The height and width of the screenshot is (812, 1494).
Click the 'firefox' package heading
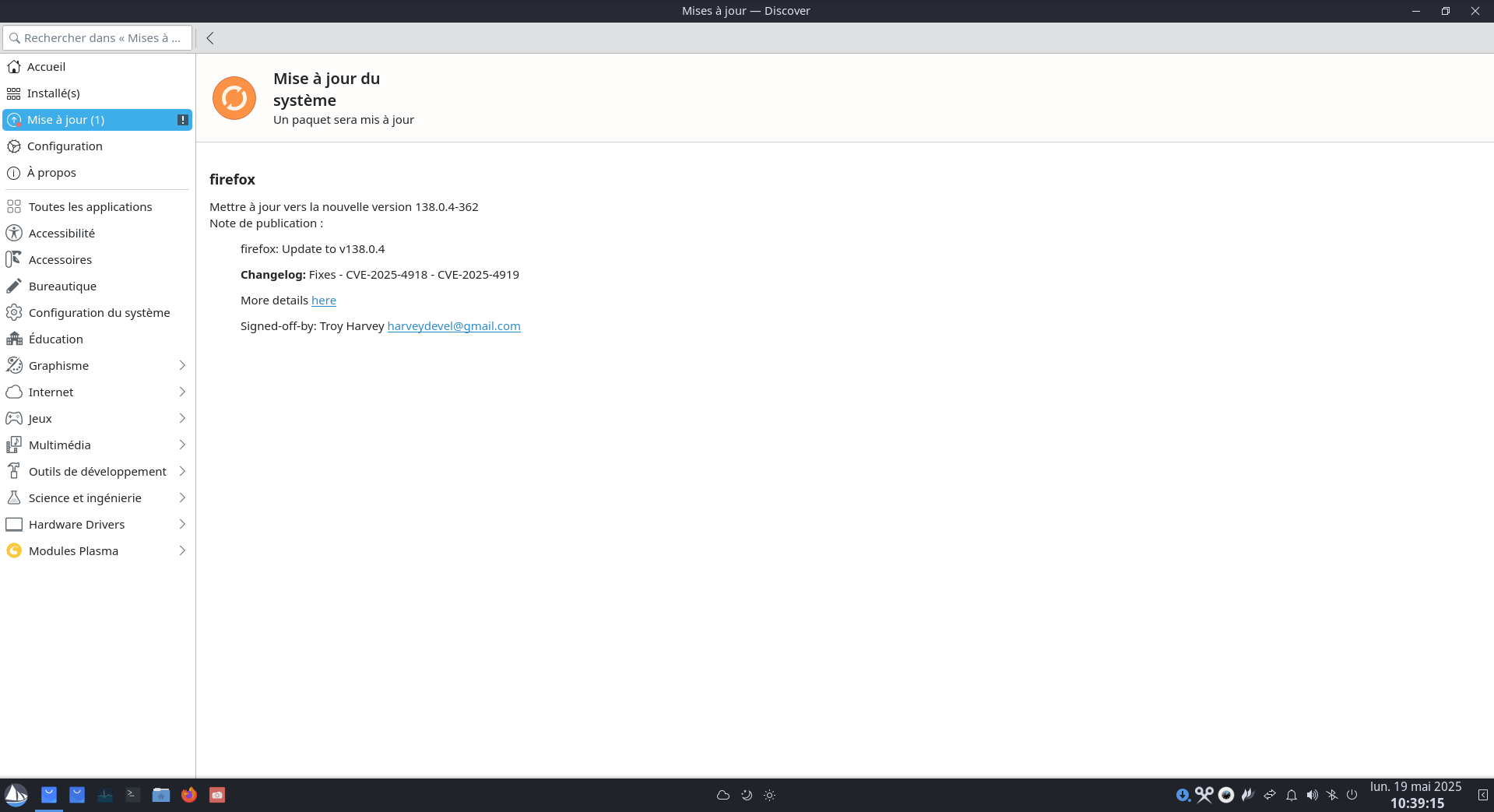[232, 180]
